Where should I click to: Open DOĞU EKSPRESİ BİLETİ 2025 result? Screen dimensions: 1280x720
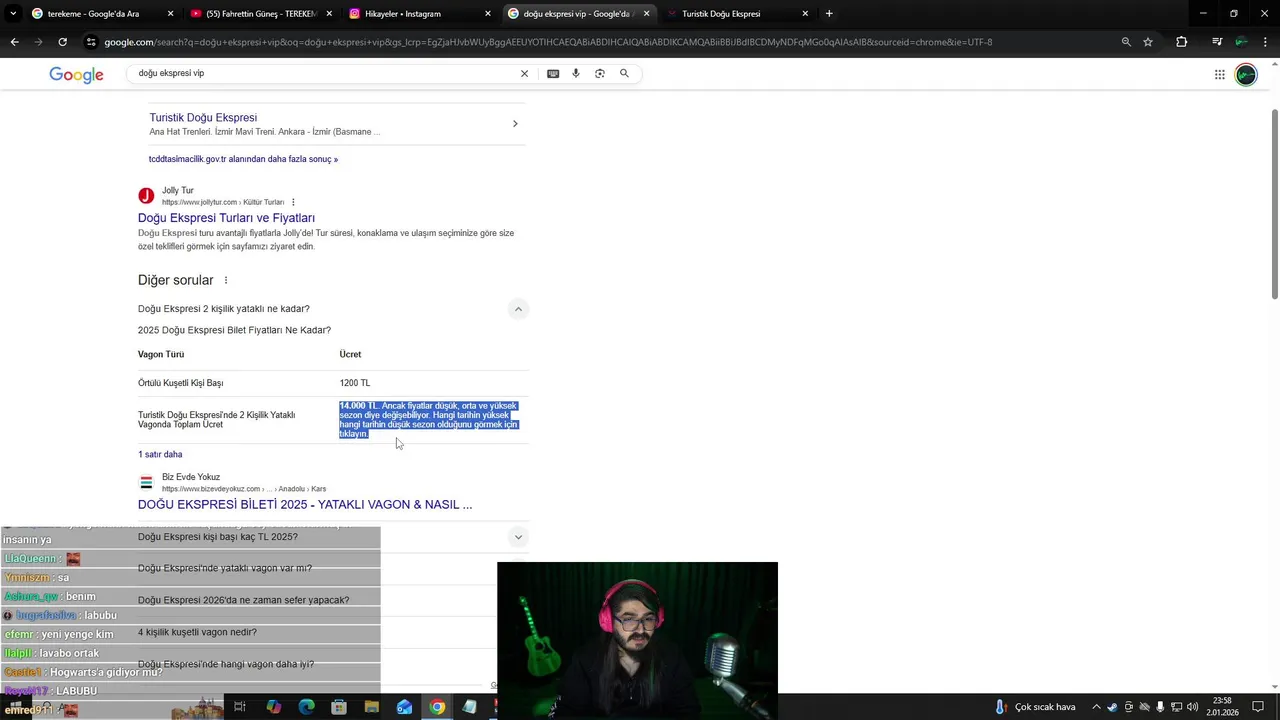305,505
